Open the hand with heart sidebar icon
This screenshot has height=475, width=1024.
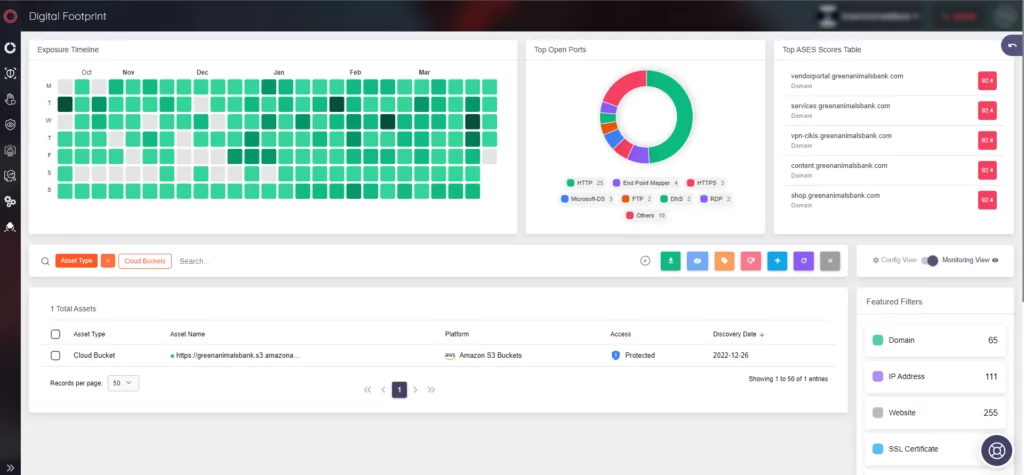click(x=10, y=99)
